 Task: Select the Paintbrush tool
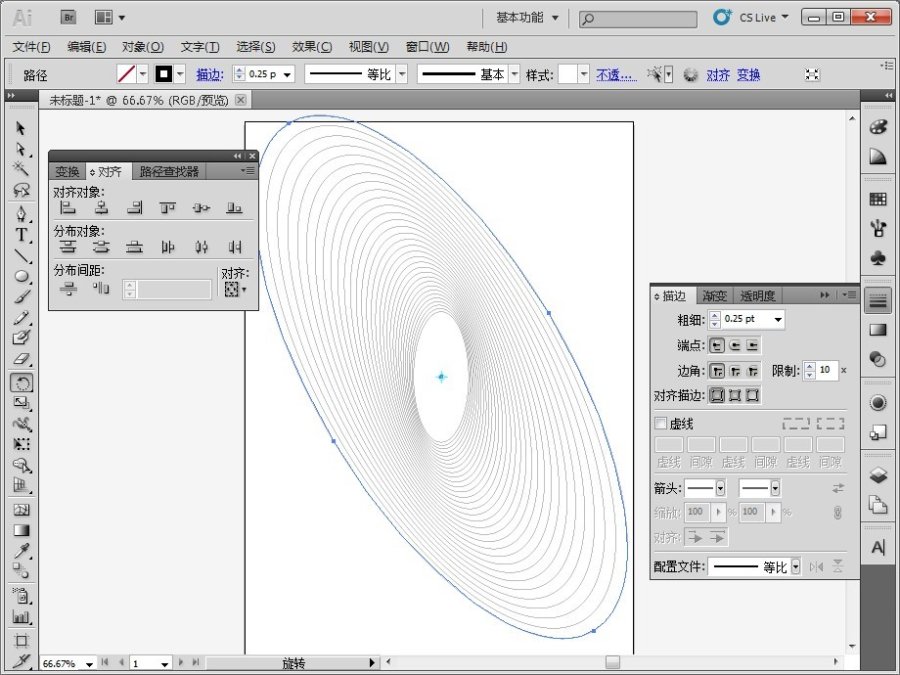[21, 297]
